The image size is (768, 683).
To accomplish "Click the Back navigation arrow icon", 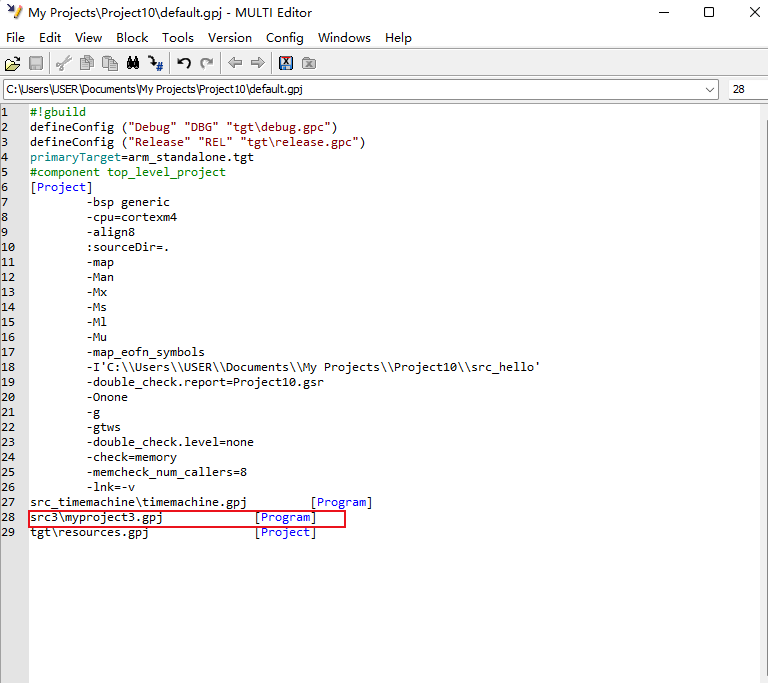I will [235, 63].
